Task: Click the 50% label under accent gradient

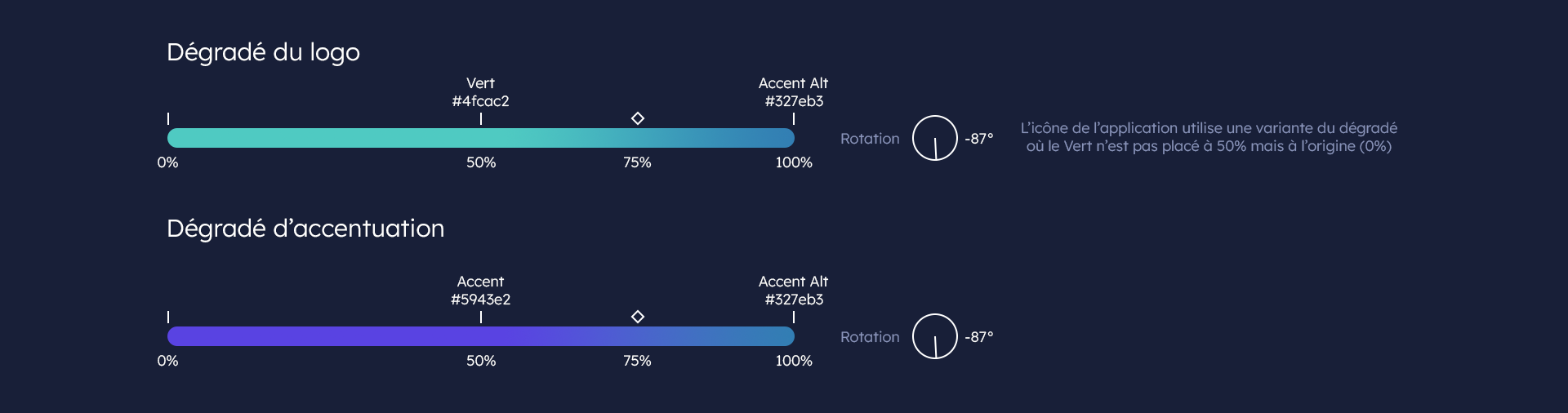Action: (x=481, y=361)
